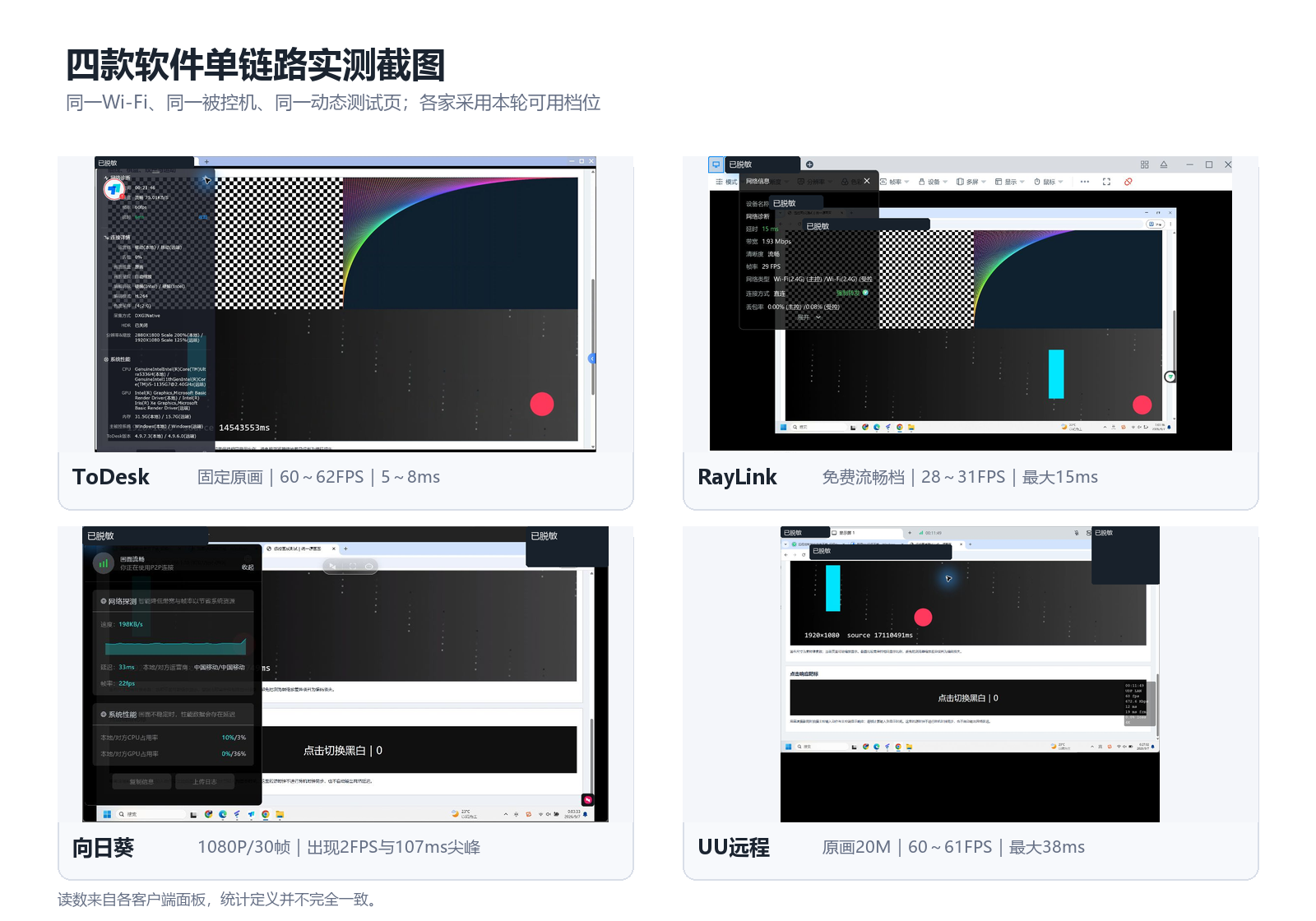The width and height of the screenshot is (1316, 921).
Task: Click the stats overlay in UU远程
Action: [1139, 702]
